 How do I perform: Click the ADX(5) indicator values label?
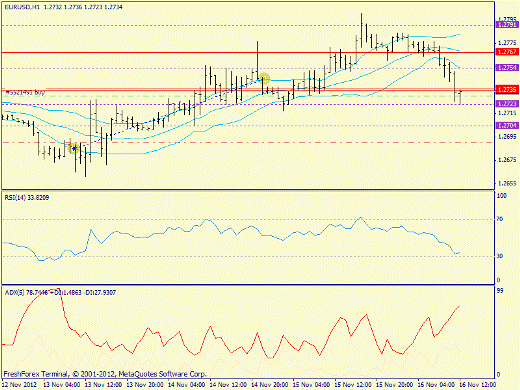click(x=60, y=293)
